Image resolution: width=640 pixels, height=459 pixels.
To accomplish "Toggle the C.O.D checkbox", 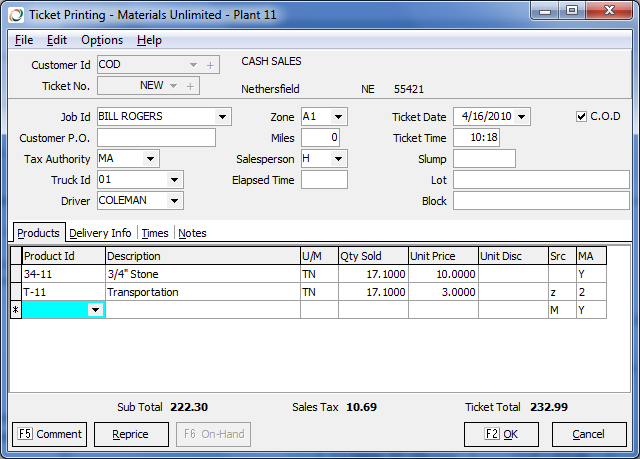I will tap(582, 117).
